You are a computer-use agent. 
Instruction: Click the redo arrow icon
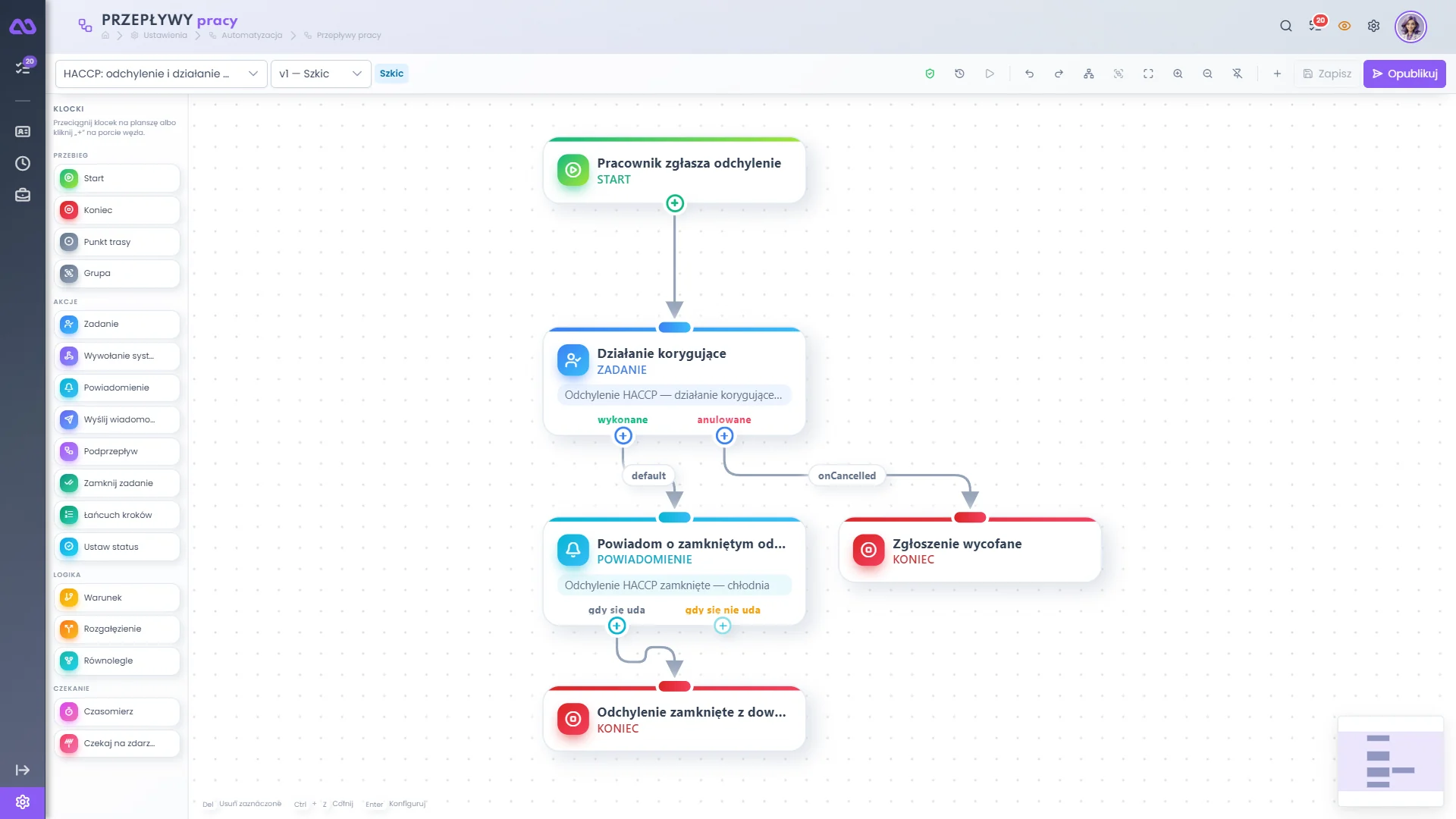(1059, 74)
